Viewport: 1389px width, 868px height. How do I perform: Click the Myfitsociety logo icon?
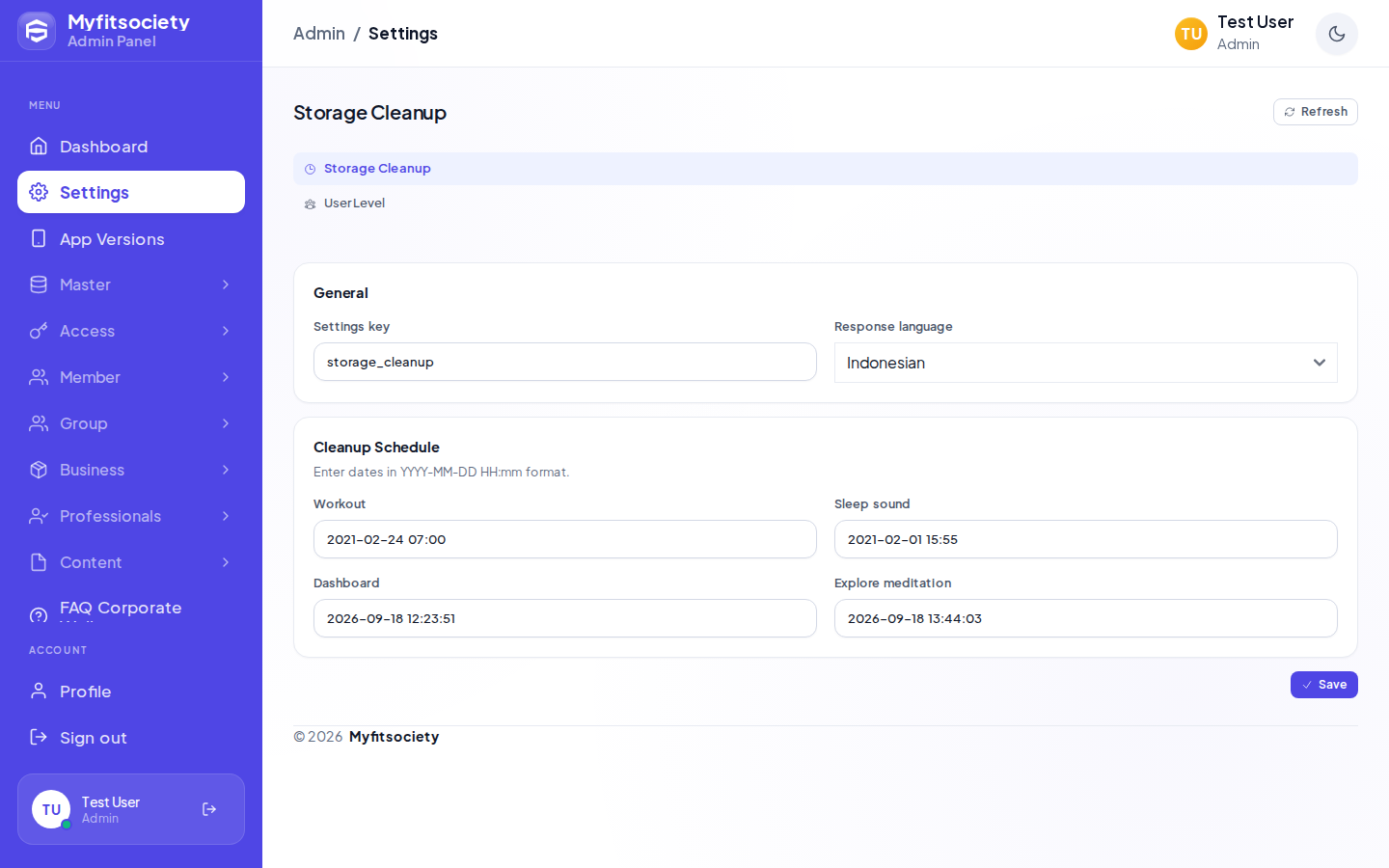pos(37,31)
